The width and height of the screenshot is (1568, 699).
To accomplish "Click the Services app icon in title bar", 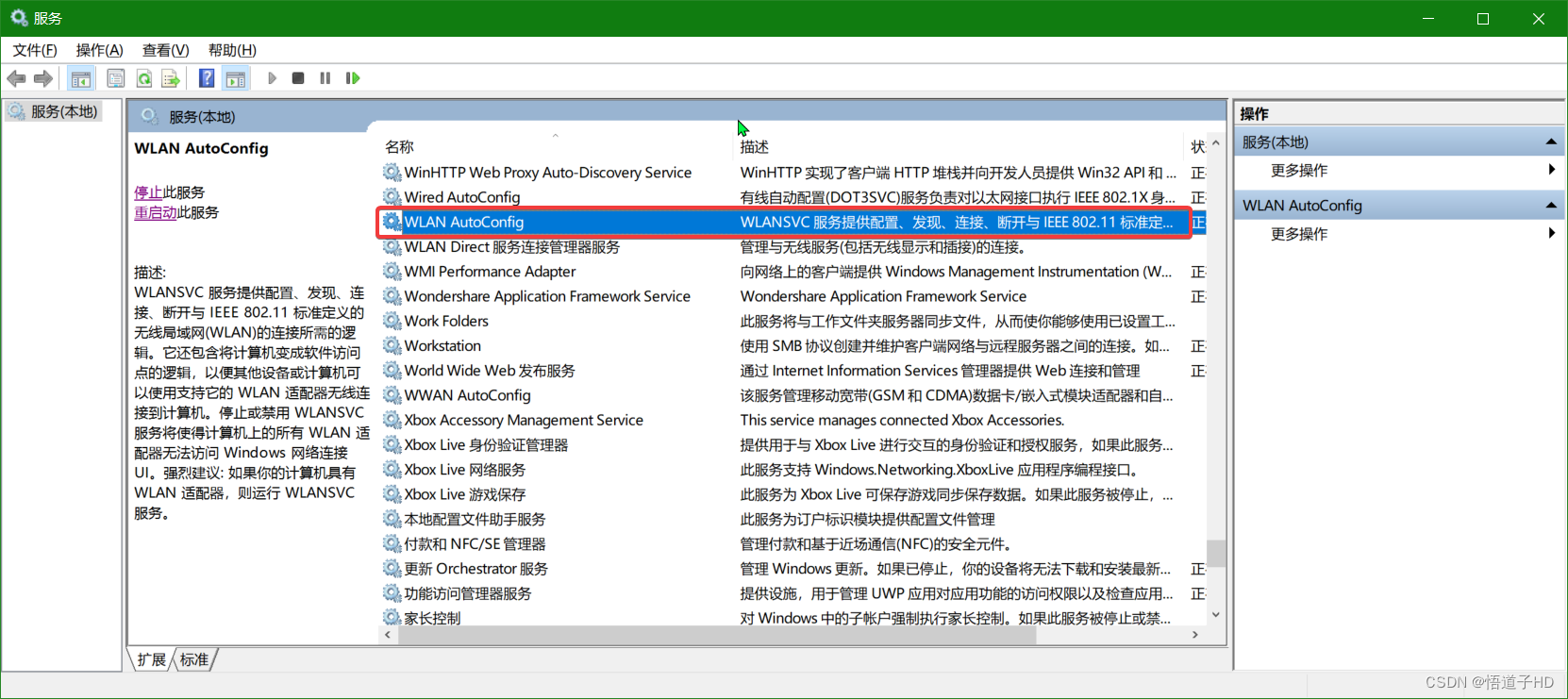I will (x=19, y=18).
